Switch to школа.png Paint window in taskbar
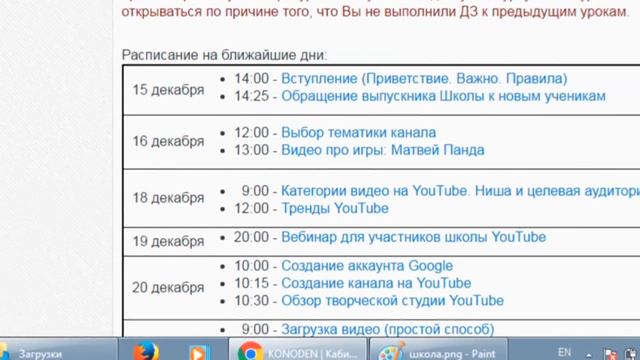This screenshot has height=360, width=640. 438,350
